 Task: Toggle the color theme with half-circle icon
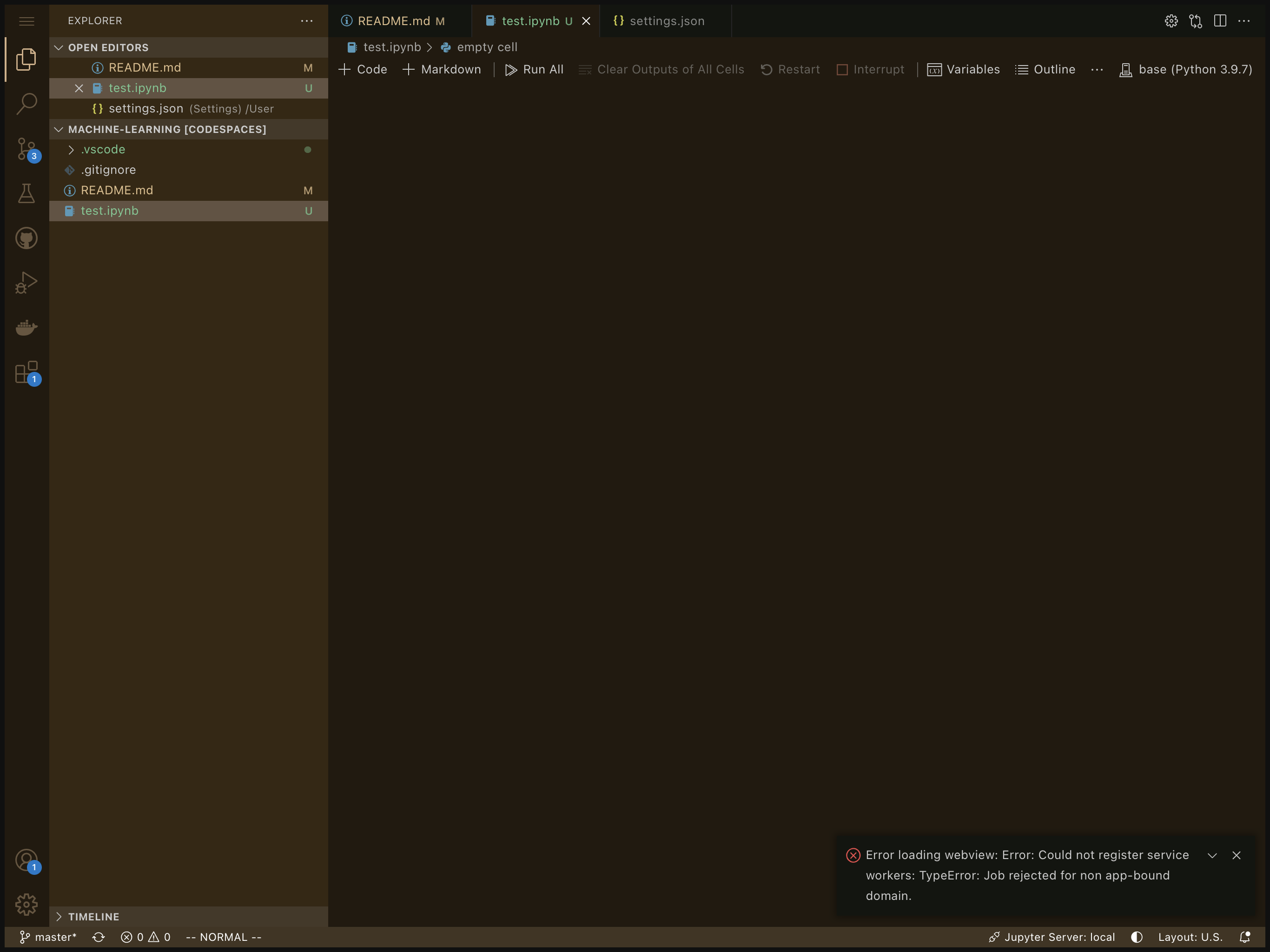point(1136,937)
